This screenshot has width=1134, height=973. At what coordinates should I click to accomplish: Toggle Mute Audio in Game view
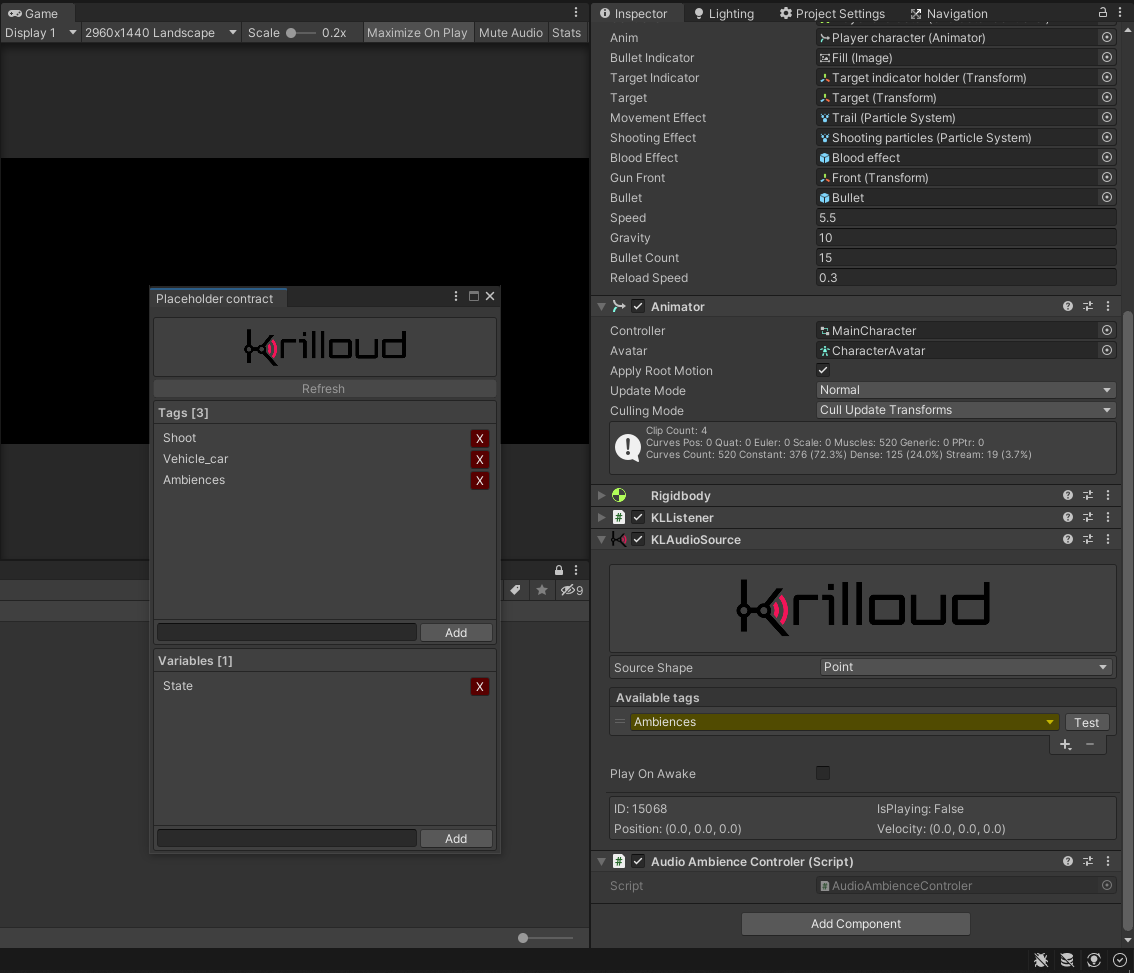[511, 33]
